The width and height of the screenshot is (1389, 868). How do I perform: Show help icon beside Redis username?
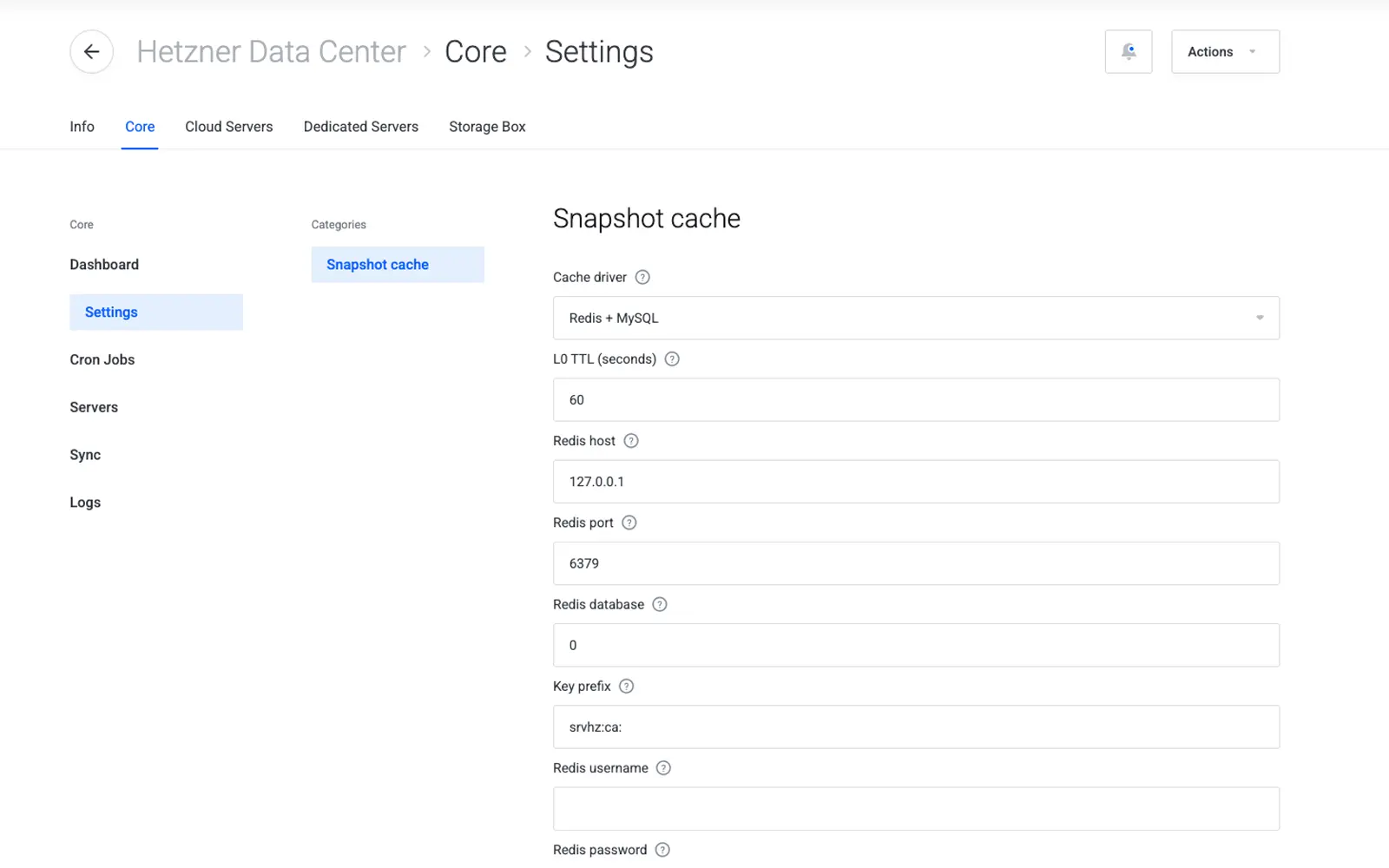663,768
